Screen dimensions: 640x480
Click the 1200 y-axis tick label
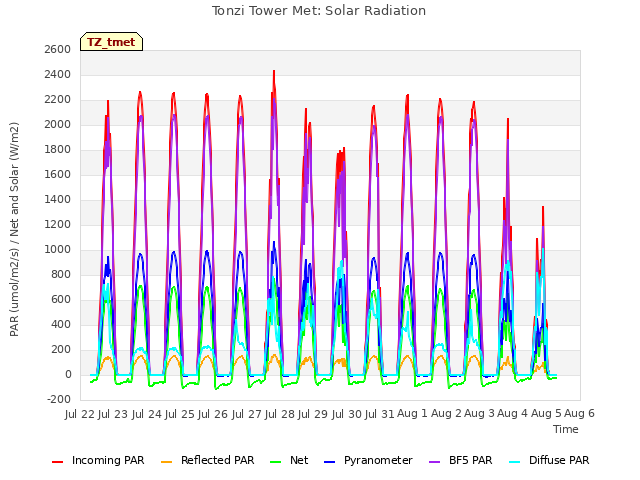click(x=58, y=224)
